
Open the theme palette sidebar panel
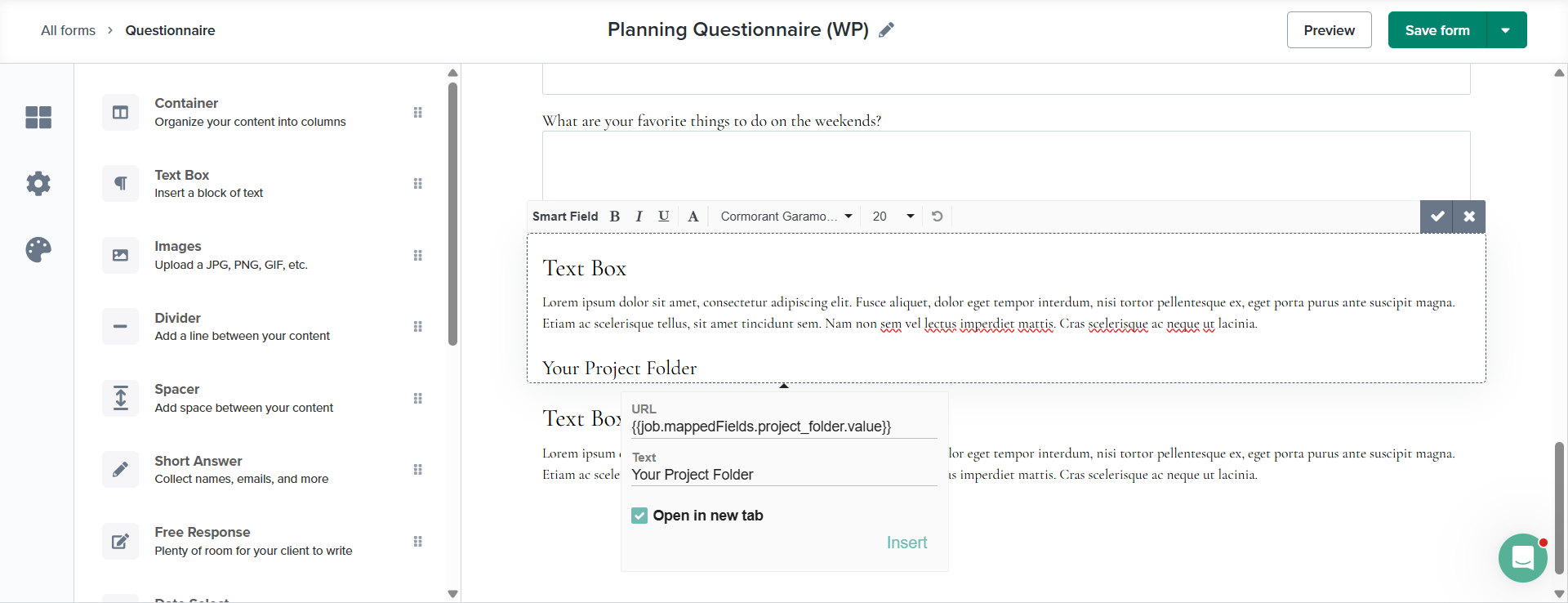click(38, 249)
